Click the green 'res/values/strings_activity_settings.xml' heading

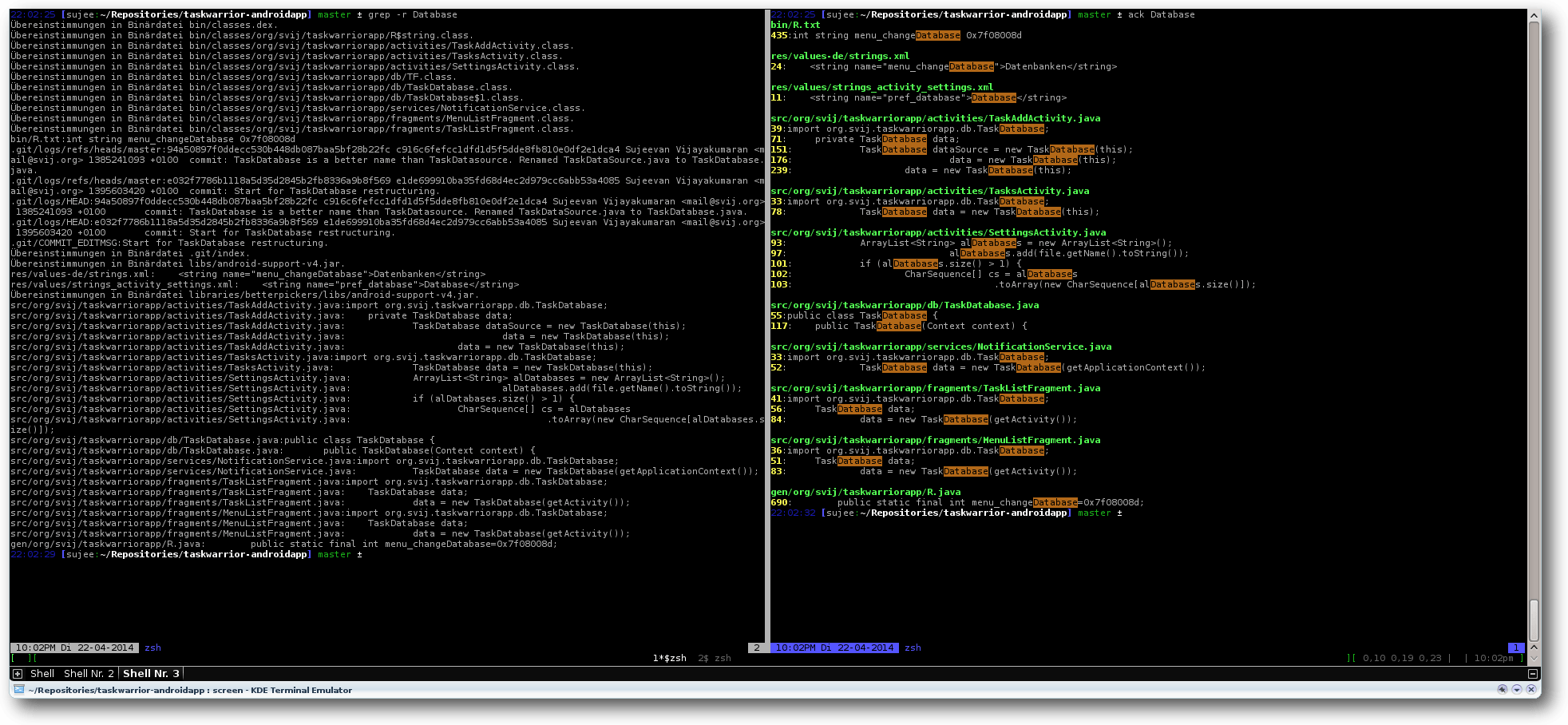point(882,87)
